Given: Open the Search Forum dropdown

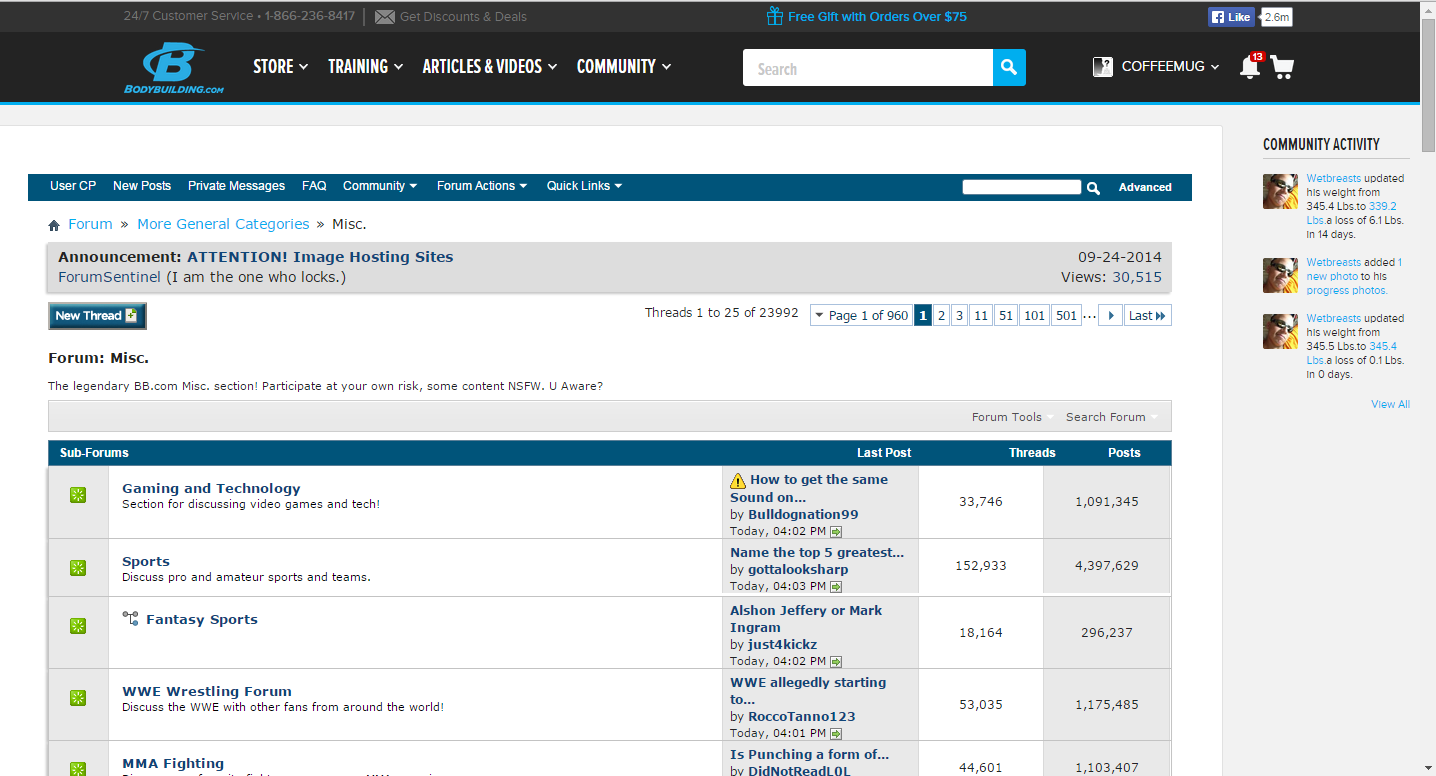Looking at the screenshot, I should pyautogui.click(x=1112, y=417).
